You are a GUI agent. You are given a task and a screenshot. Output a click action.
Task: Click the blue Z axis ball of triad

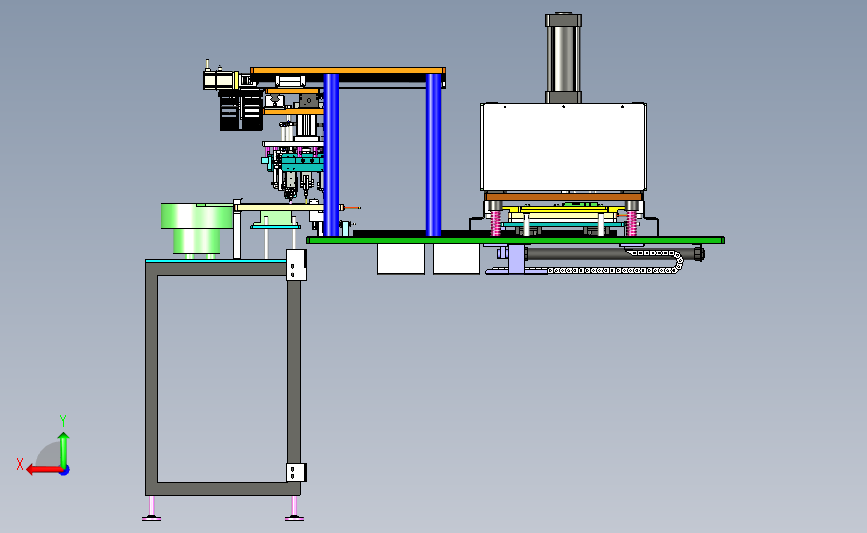click(65, 471)
